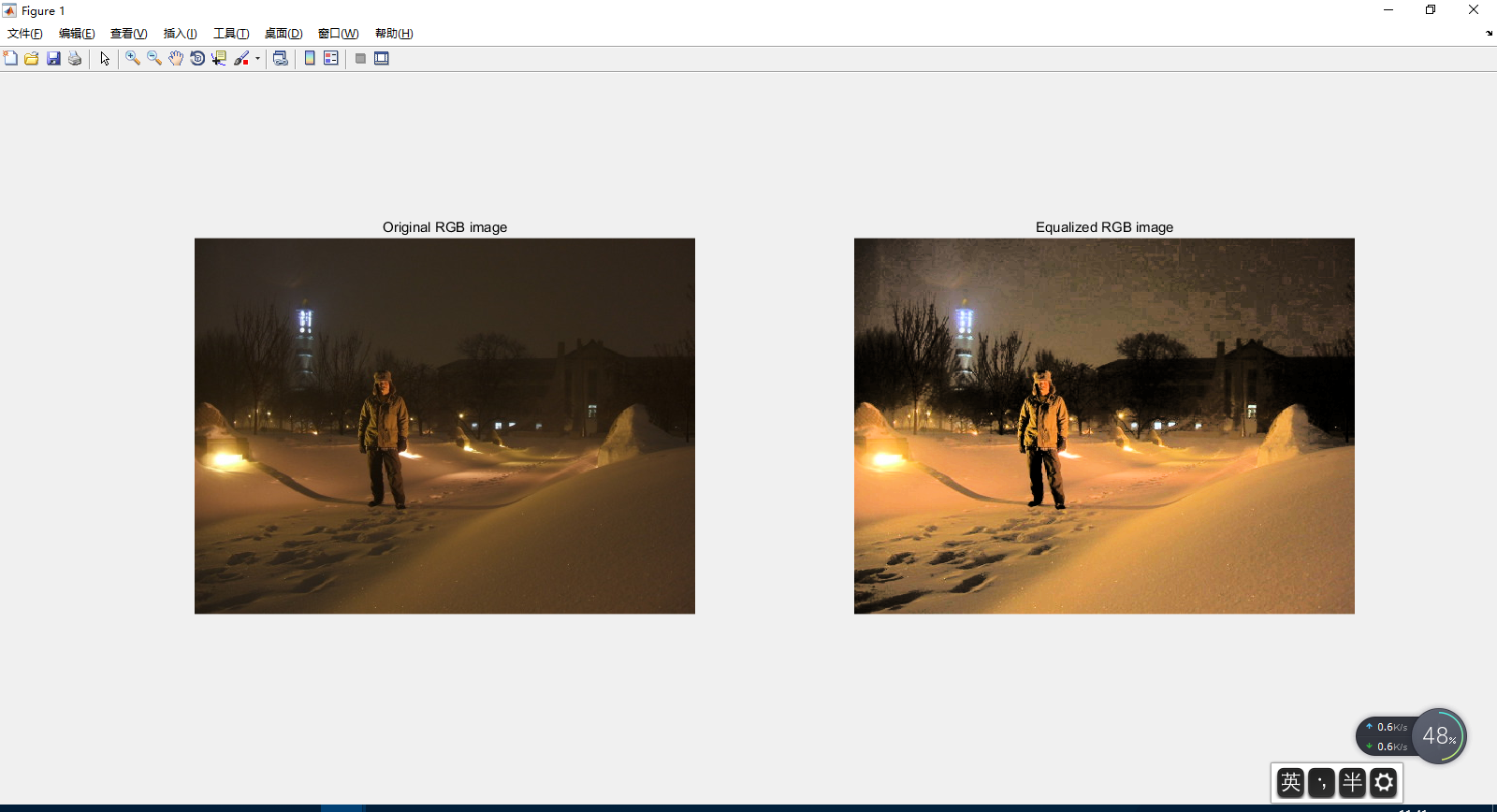Open the 查看(V) menu
The width and height of the screenshot is (1497, 812).
tap(129, 34)
